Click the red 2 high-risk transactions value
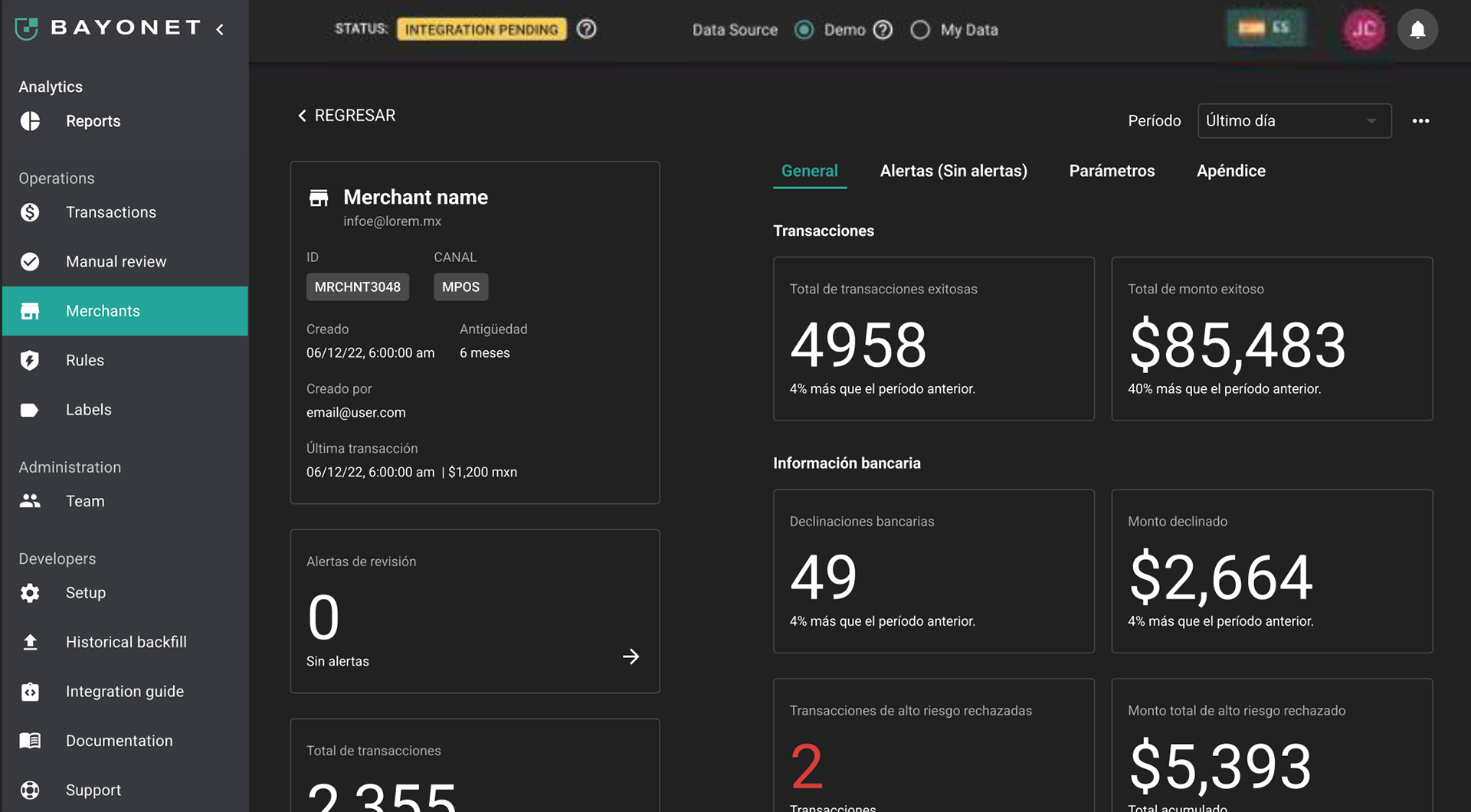 [807, 767]
